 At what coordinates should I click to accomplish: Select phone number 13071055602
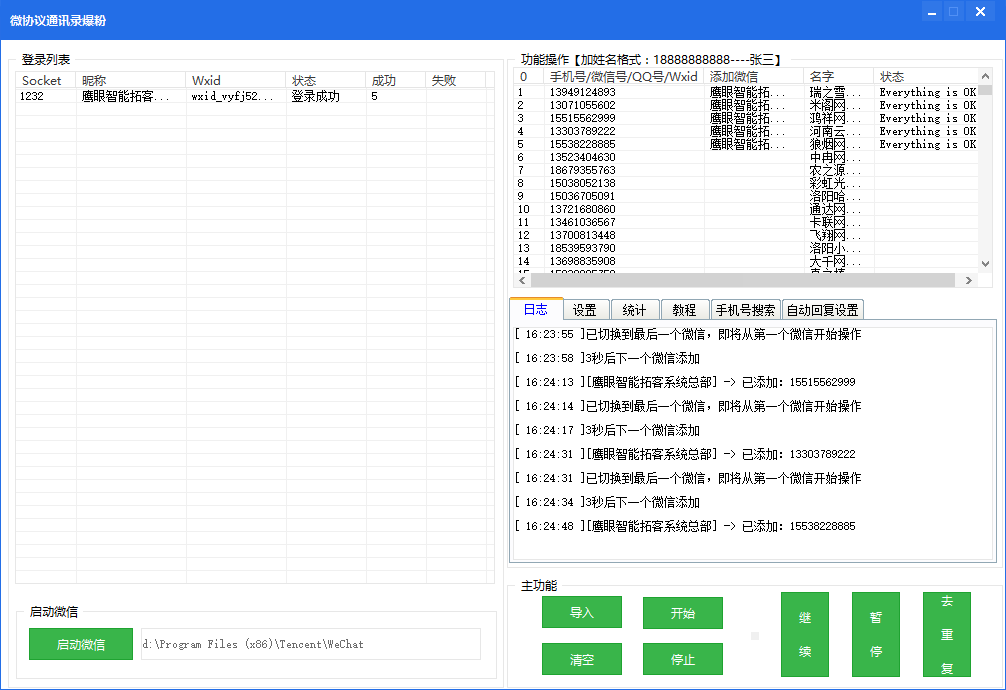coord(583,105)
